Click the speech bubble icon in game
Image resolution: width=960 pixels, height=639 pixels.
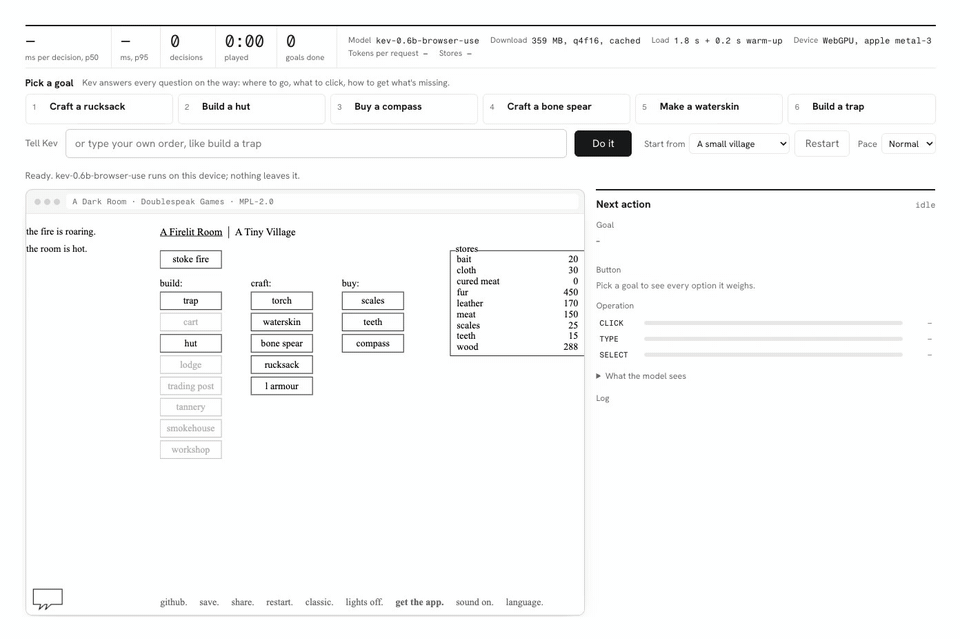(x=48, y=599)
